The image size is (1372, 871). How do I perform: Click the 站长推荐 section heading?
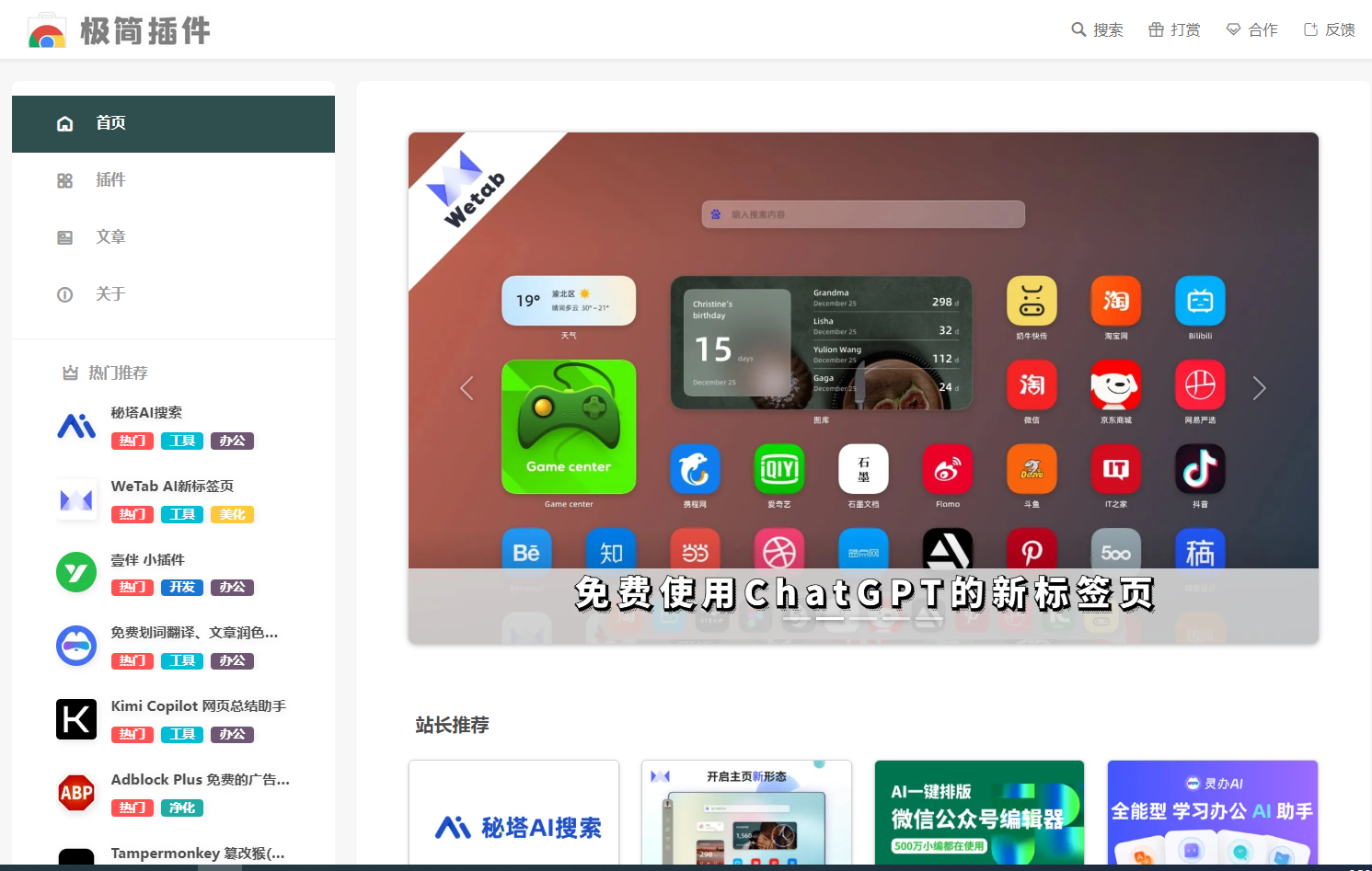pos(452,725)
